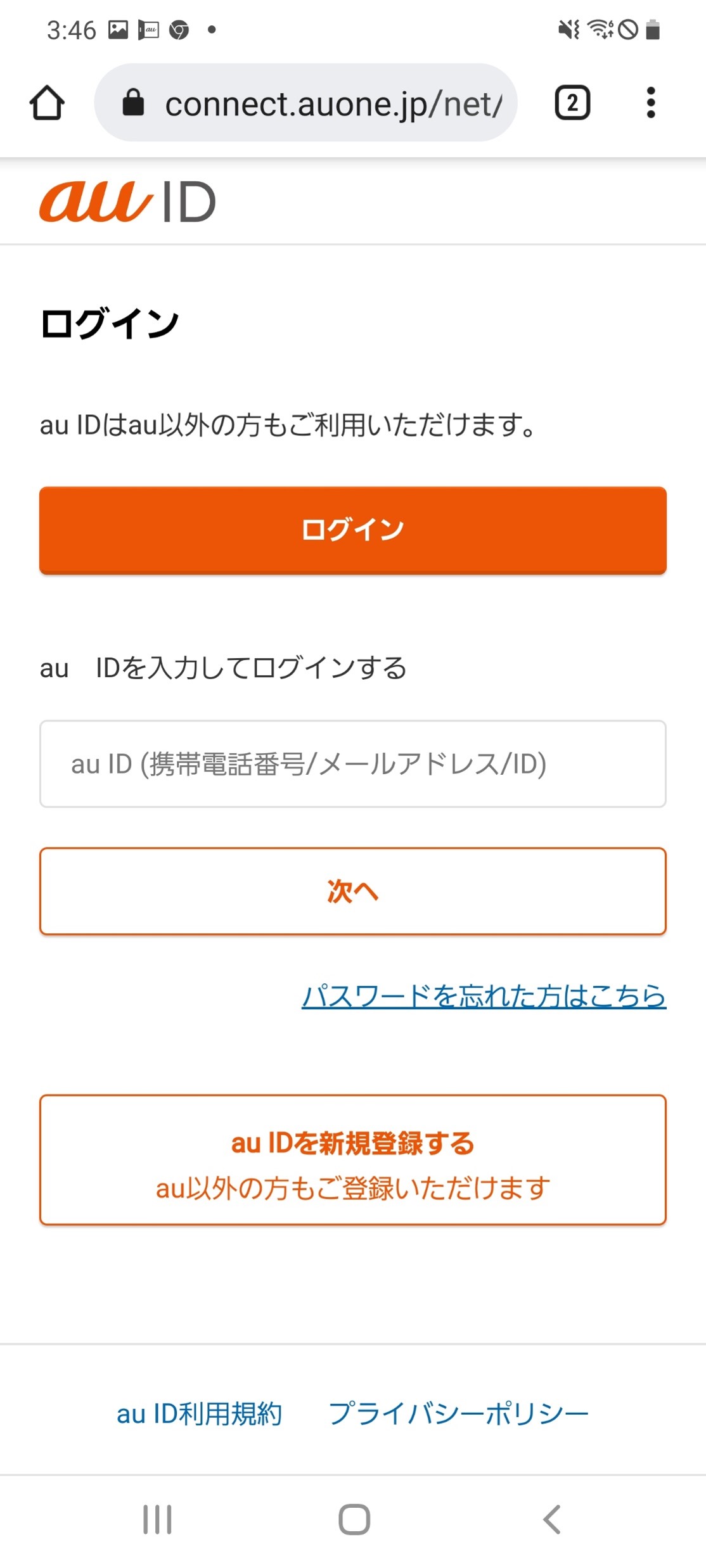Focus the au ID input field
The image size is (706, 1568).
(353, 763)
